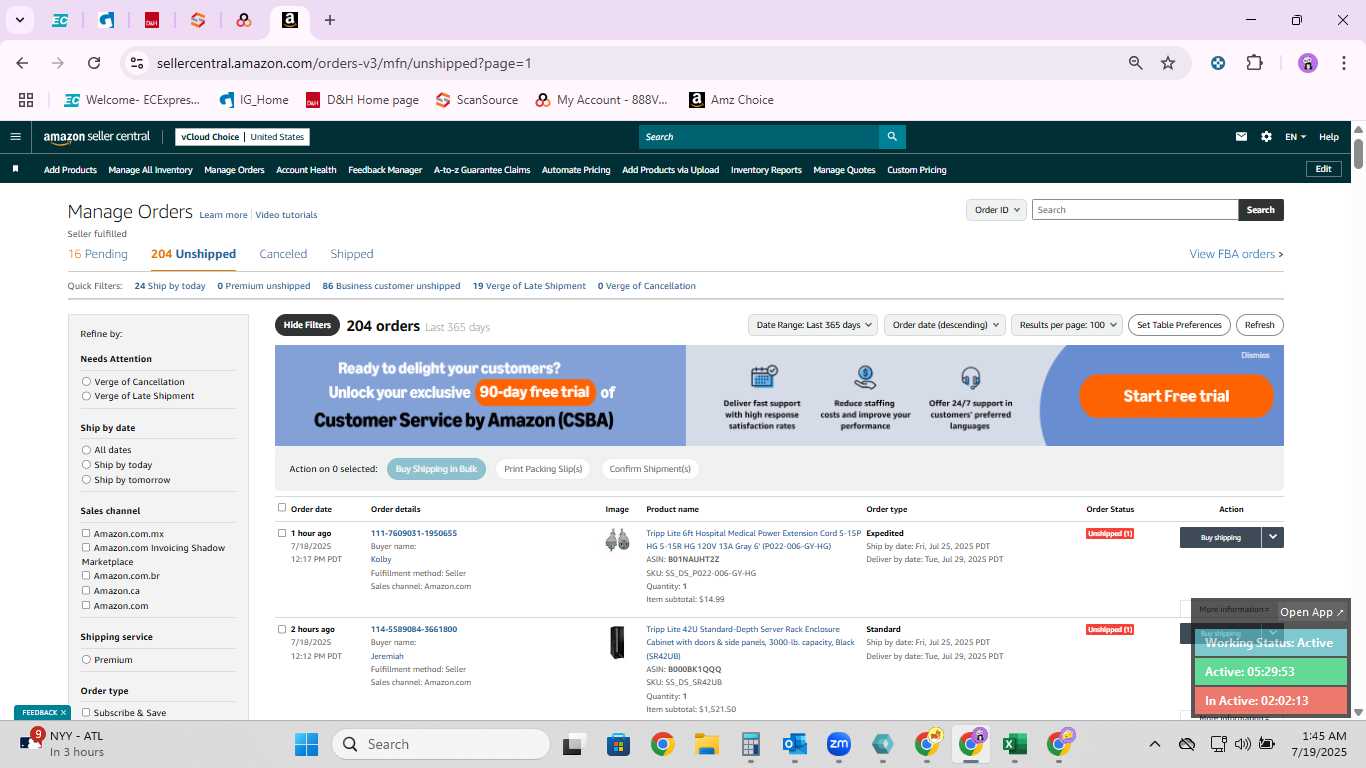Open the vCloud Choice United States account switcher

tap(243, 137)
